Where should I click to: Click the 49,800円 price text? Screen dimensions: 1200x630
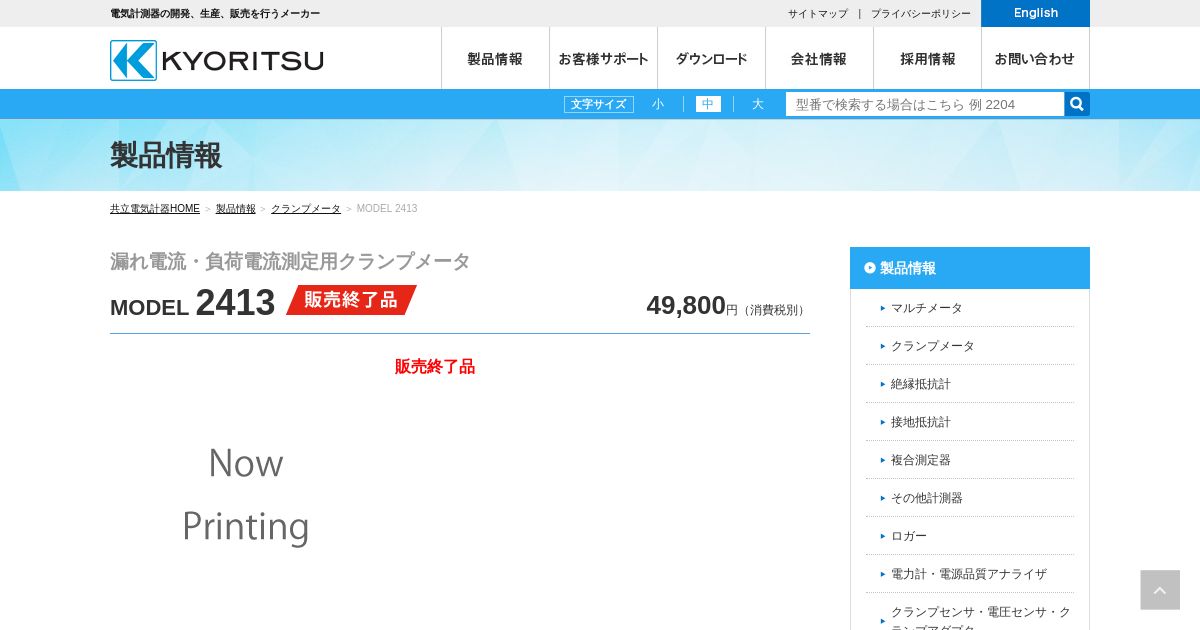[727, 306]
